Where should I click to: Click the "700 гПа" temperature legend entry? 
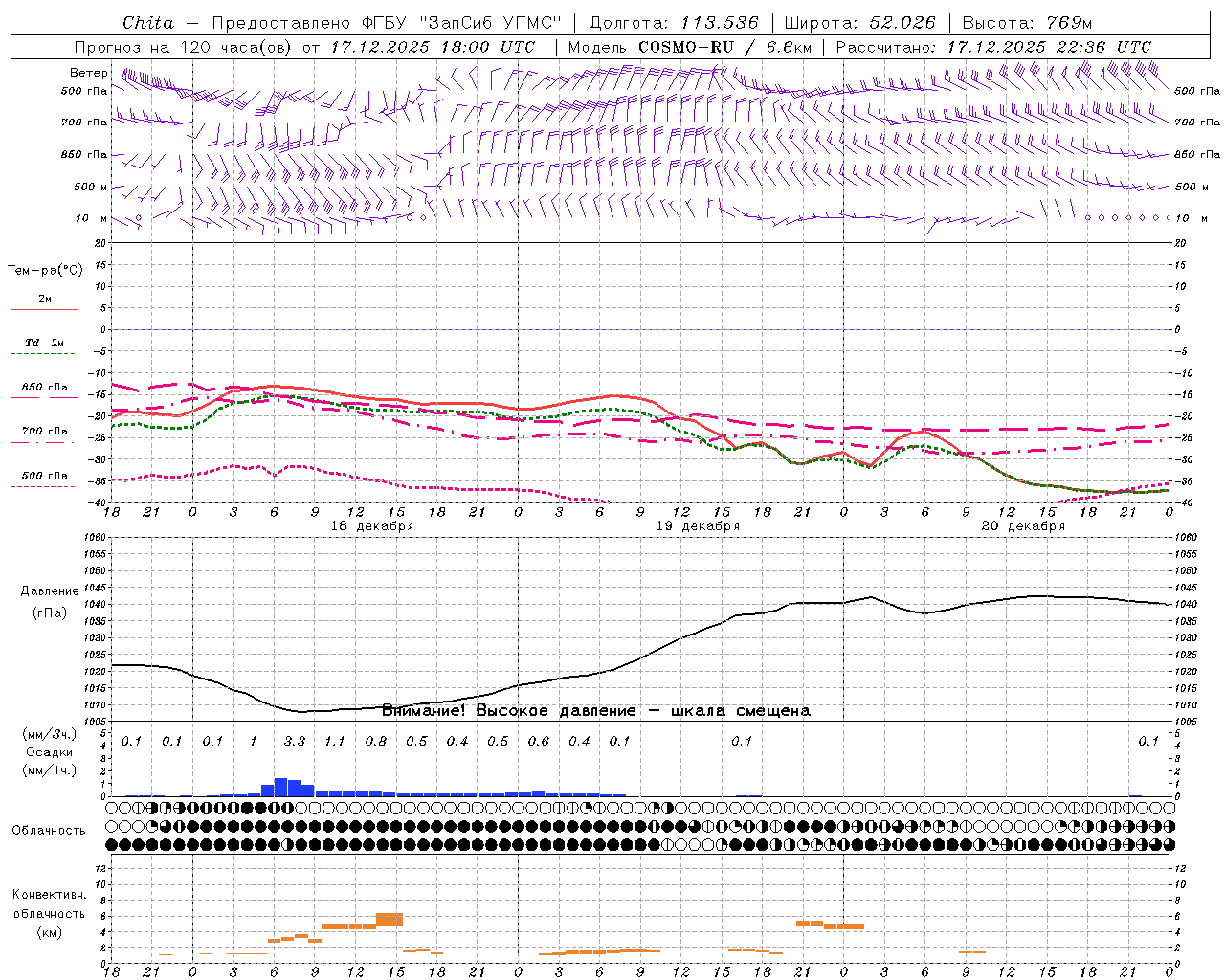click(45, 432)
